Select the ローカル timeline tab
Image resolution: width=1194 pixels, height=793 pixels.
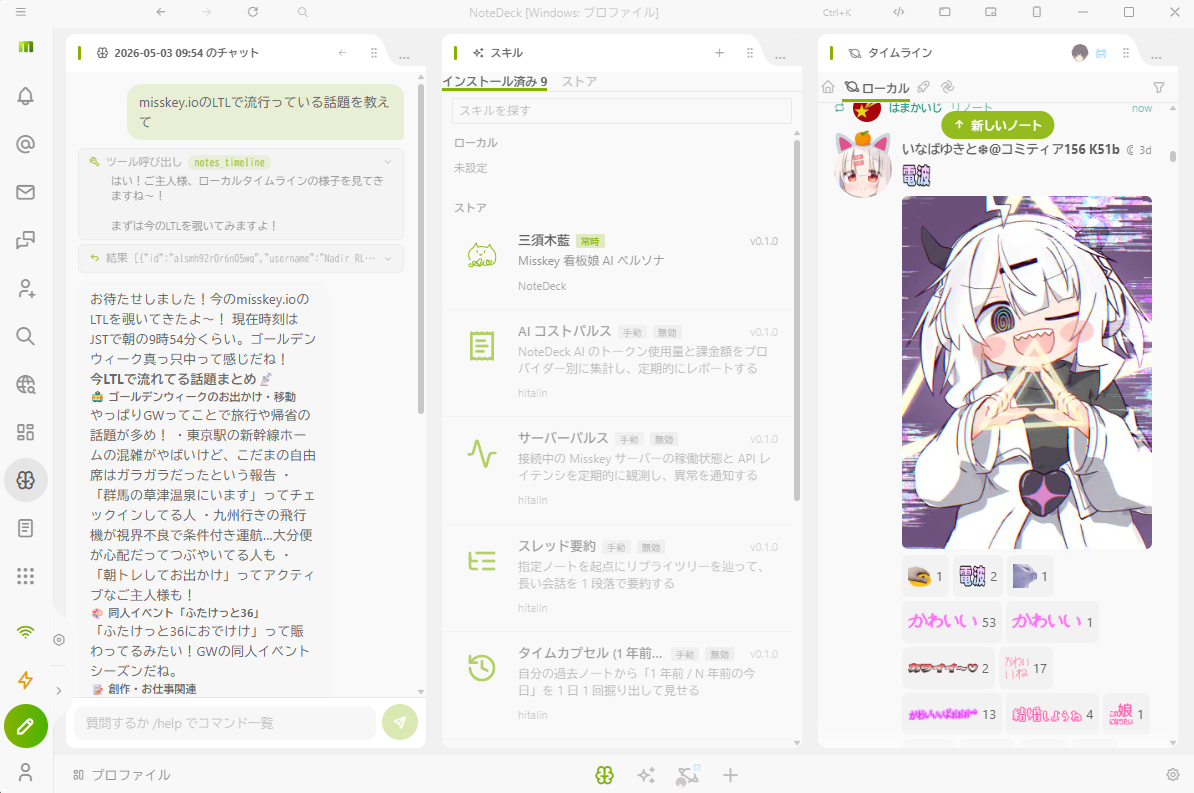tap(877, 88)
